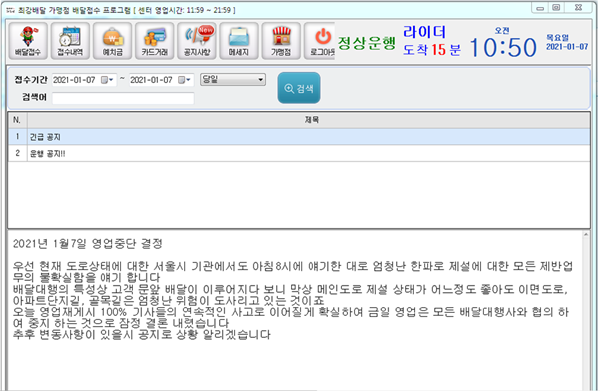This screenshot has width=600, height=391.
Task: Click the 검색어 search keyword field
Action: tap(123, 98)
